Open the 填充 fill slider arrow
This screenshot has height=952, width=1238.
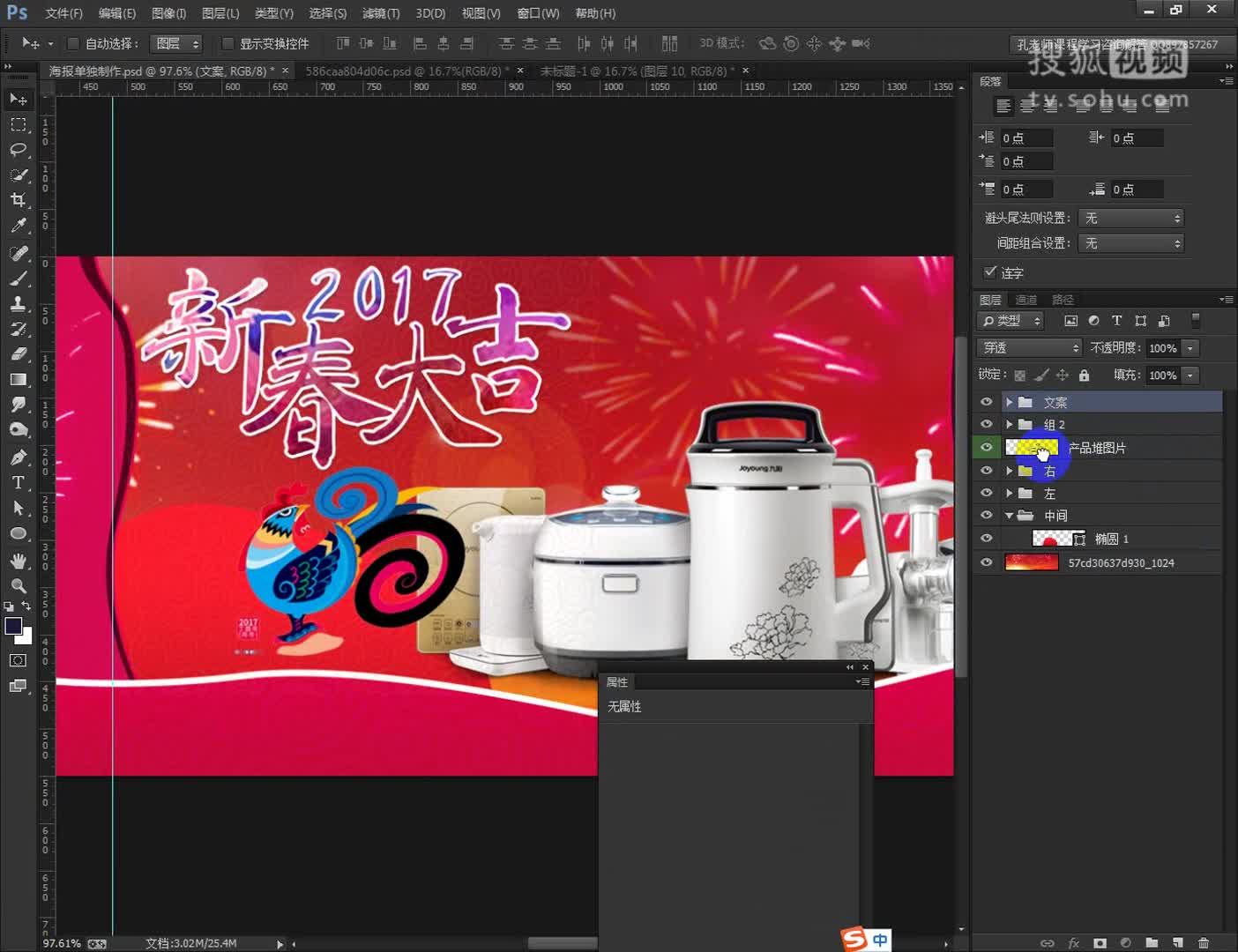1190,376
